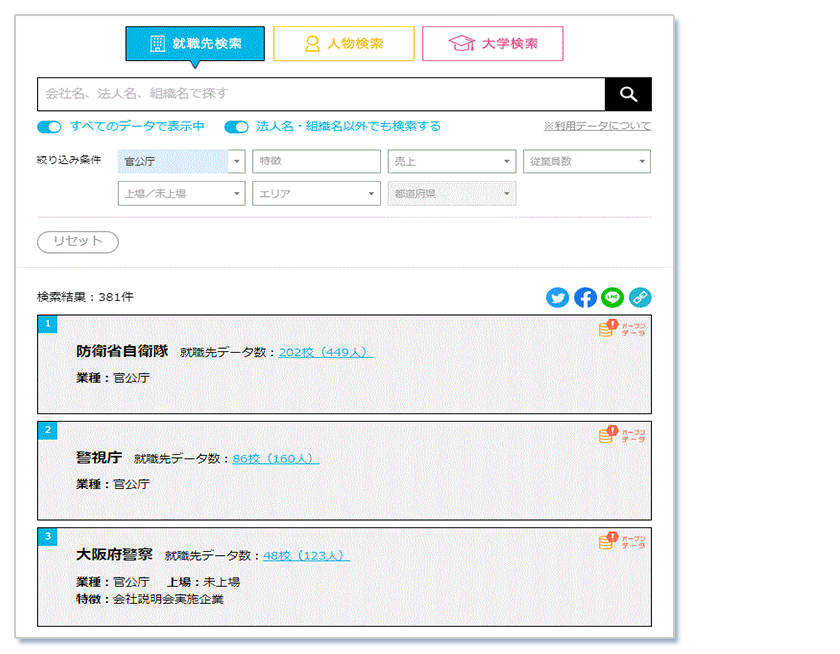
Task: Toggle 法人名・組織名以外でも検索する switch
Action: coord(236,127)
